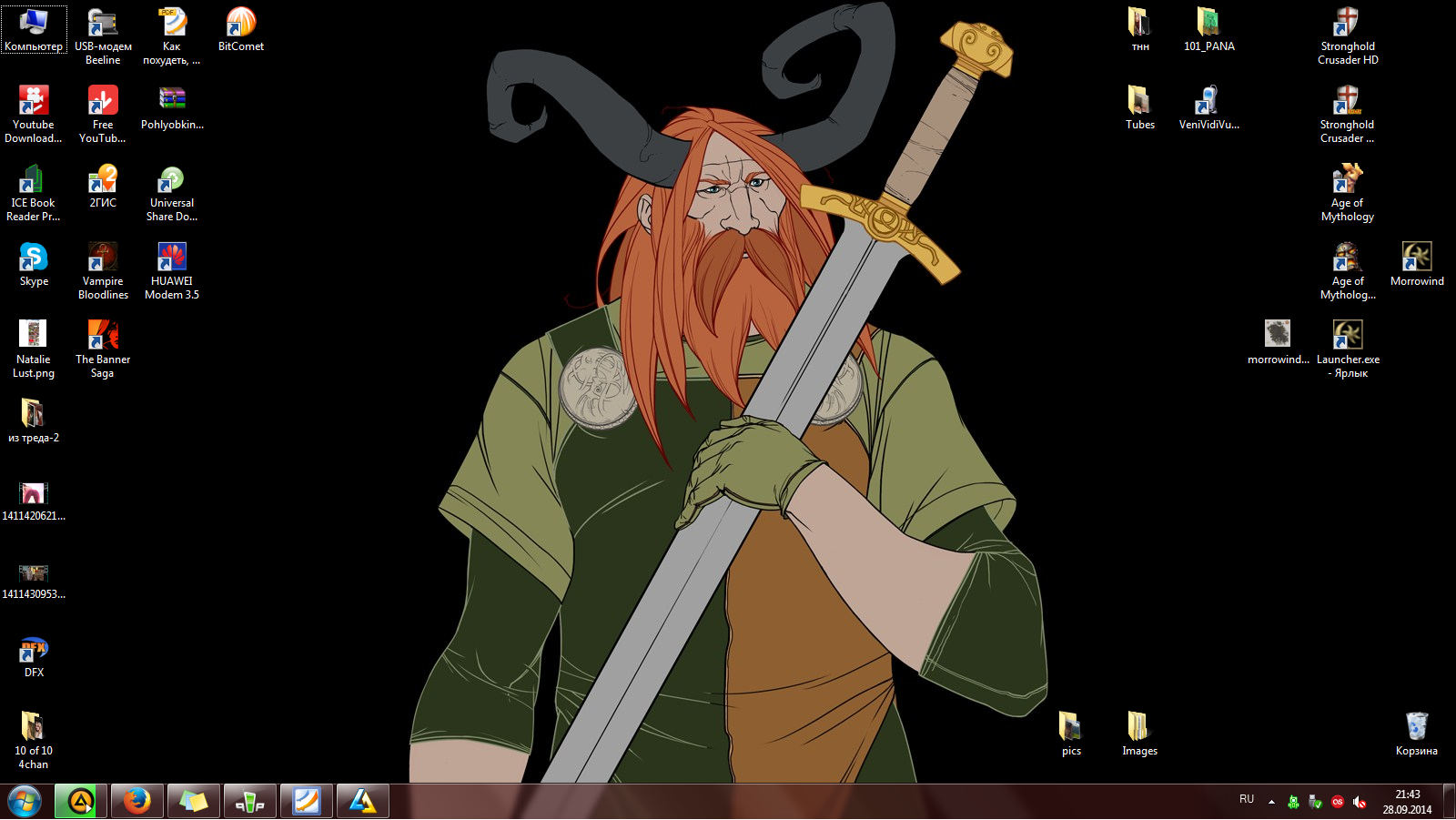Select the Age of Mythology shortcut

click(1348, 193)
